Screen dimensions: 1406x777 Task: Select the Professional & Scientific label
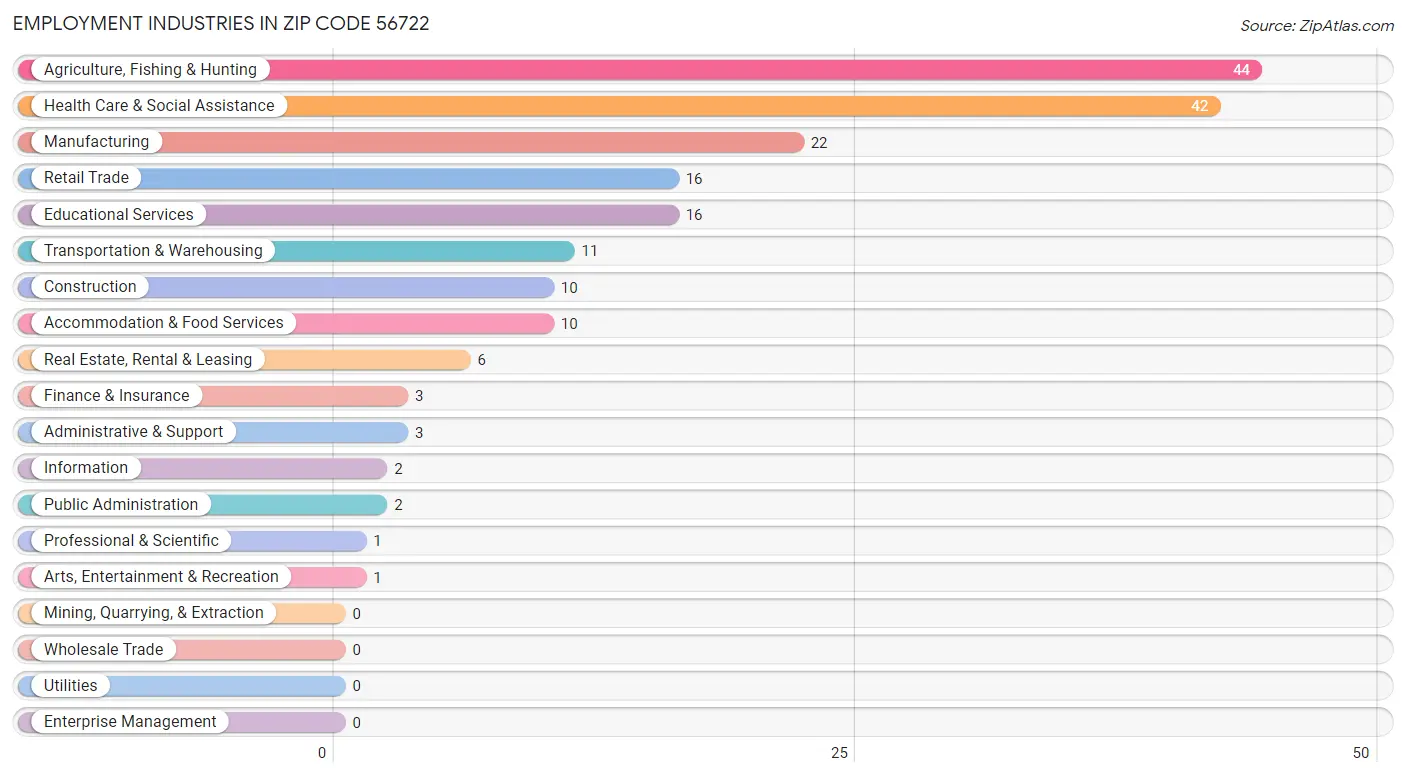point(131,541)
